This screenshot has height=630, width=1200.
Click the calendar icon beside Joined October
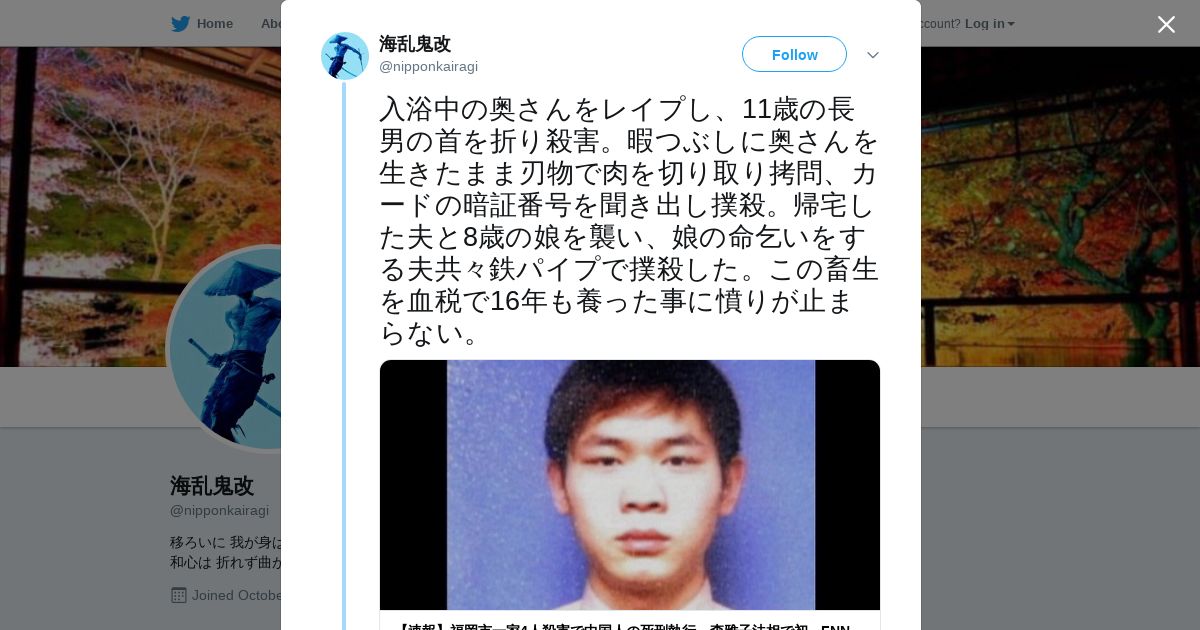179,595
